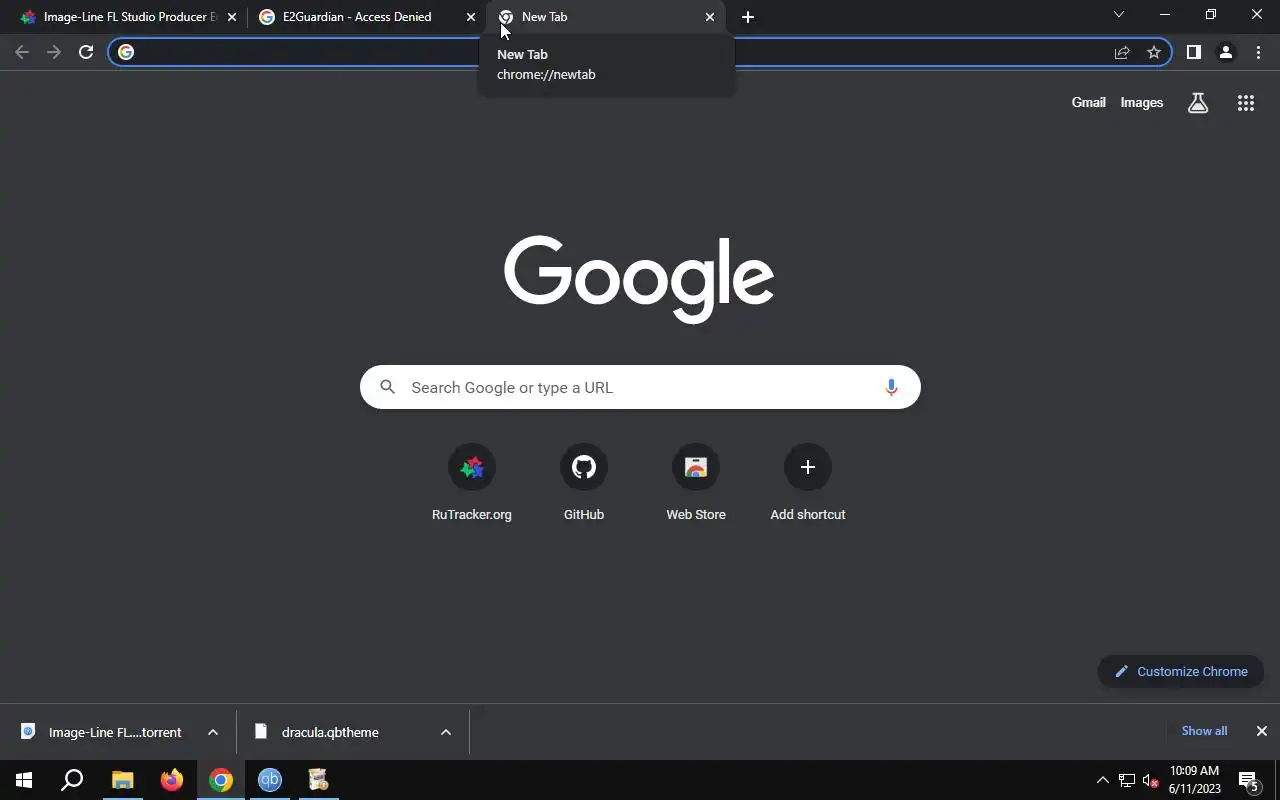Expand options for dracula.qbtheme download
This screenshot has width=1280, height=800.
pos(446,732)
